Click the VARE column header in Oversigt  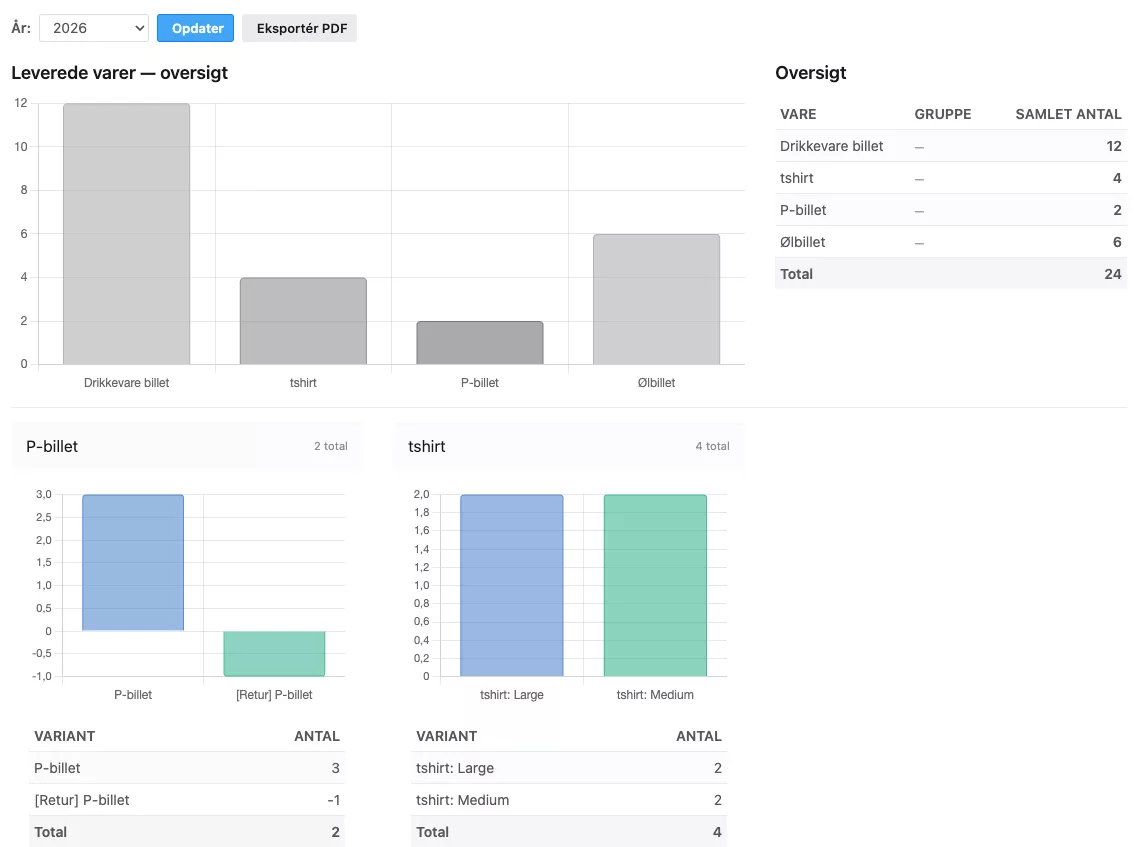point(798,114)
